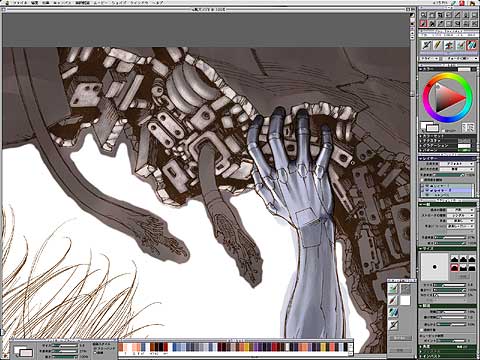The width and height of the screenshot is (480, 360).
Task: Select the freehand radio button in bottom bar
Action: point(95,349)
